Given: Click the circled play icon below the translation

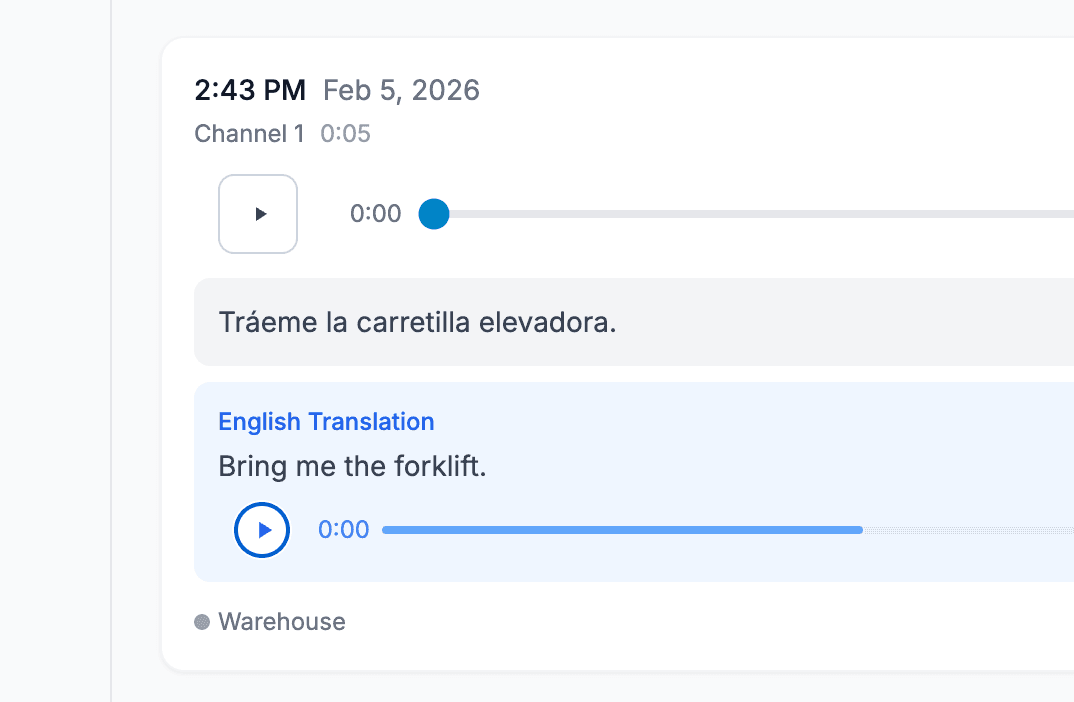Looking at the screenshot, I should pos(261,529).
